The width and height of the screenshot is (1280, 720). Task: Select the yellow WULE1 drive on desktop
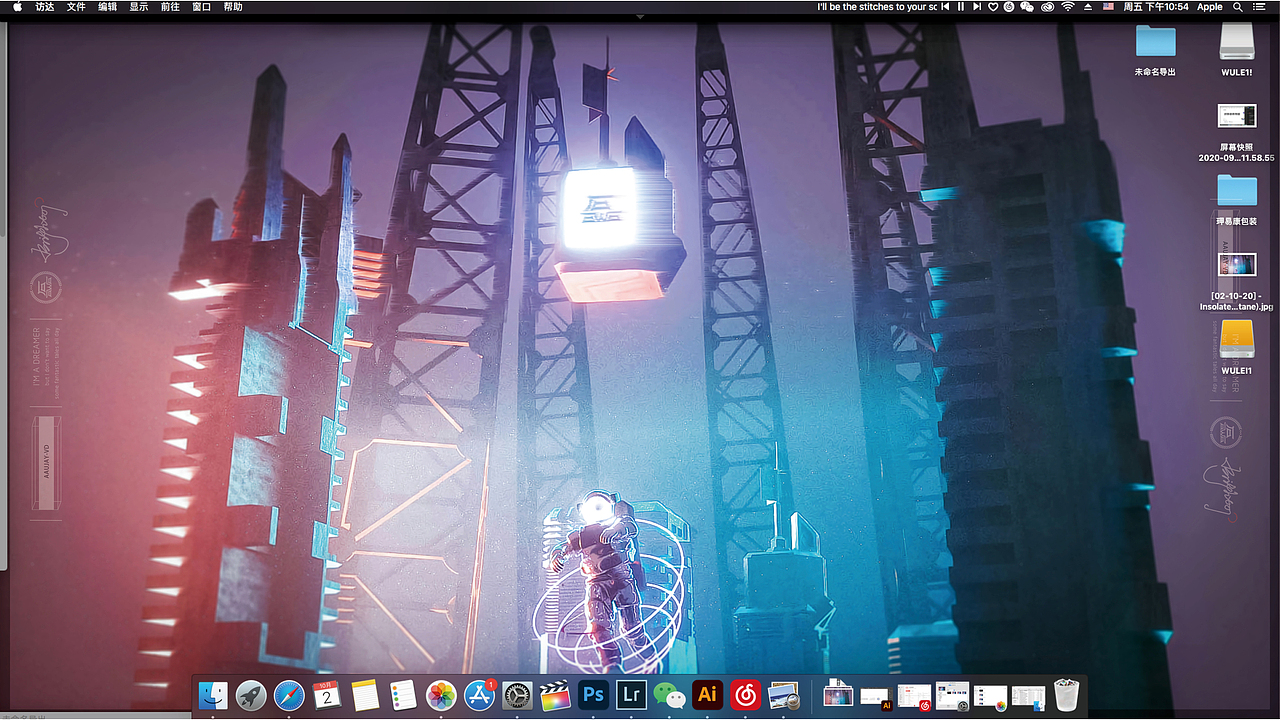(x=1237, y=348)
